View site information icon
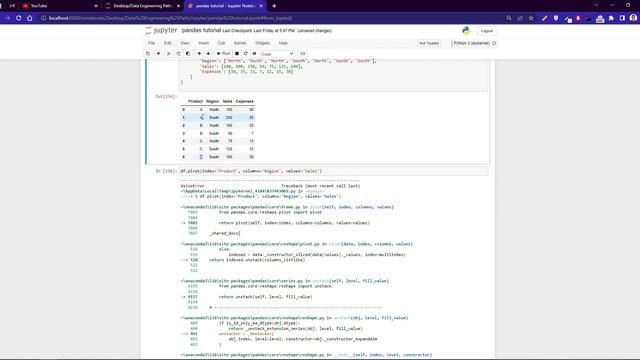The height and width of the screenshot is (360, 640). pos(43,18)
